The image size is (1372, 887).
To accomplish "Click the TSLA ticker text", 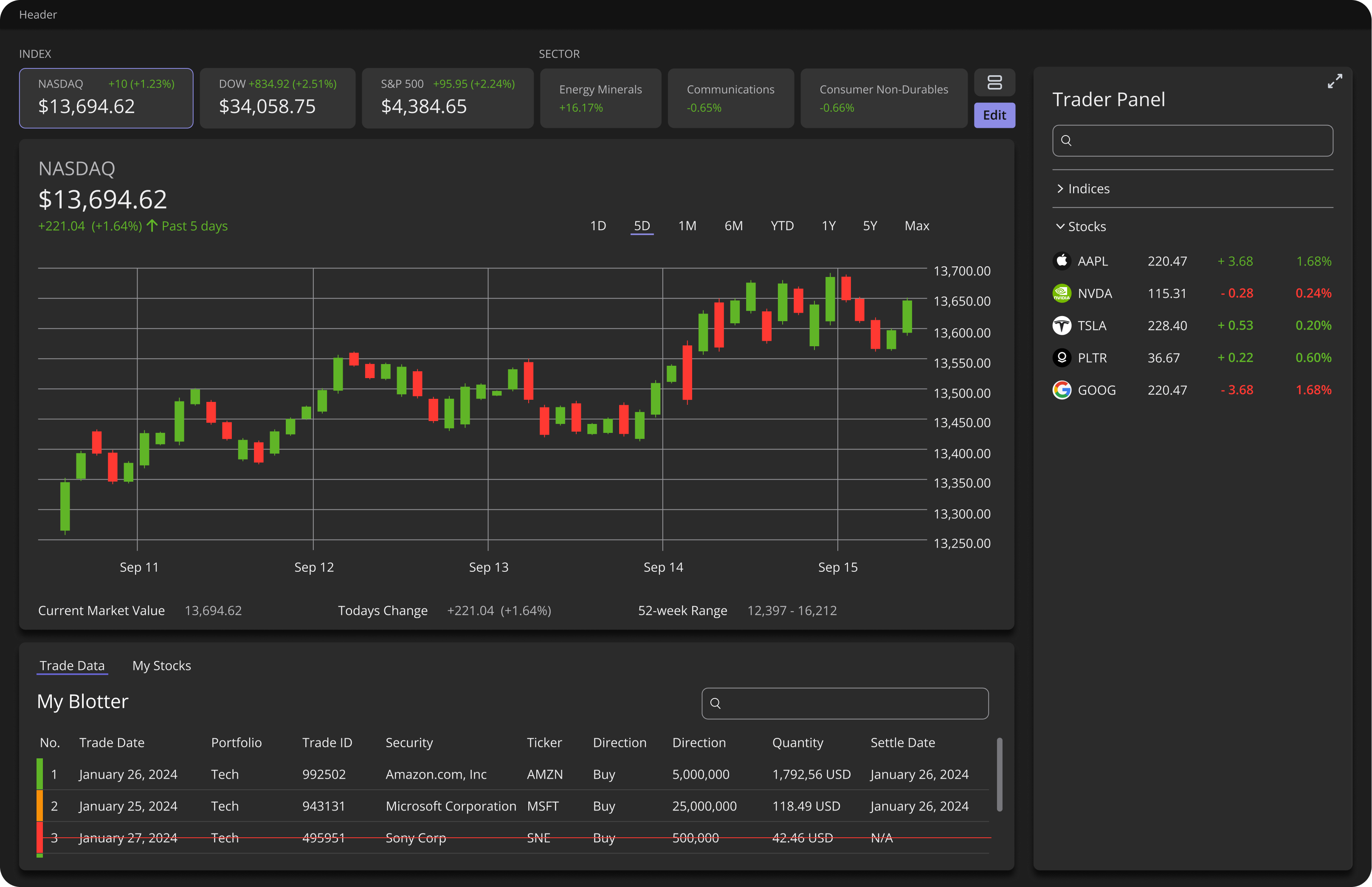I will pyautogui.click(x=1092, y=325).
